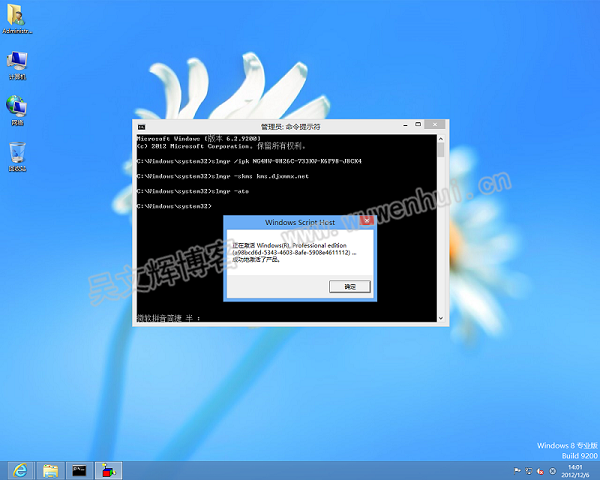
Task: Launch Internet Explorer from the taskbar
Action: tap(19, 470)
